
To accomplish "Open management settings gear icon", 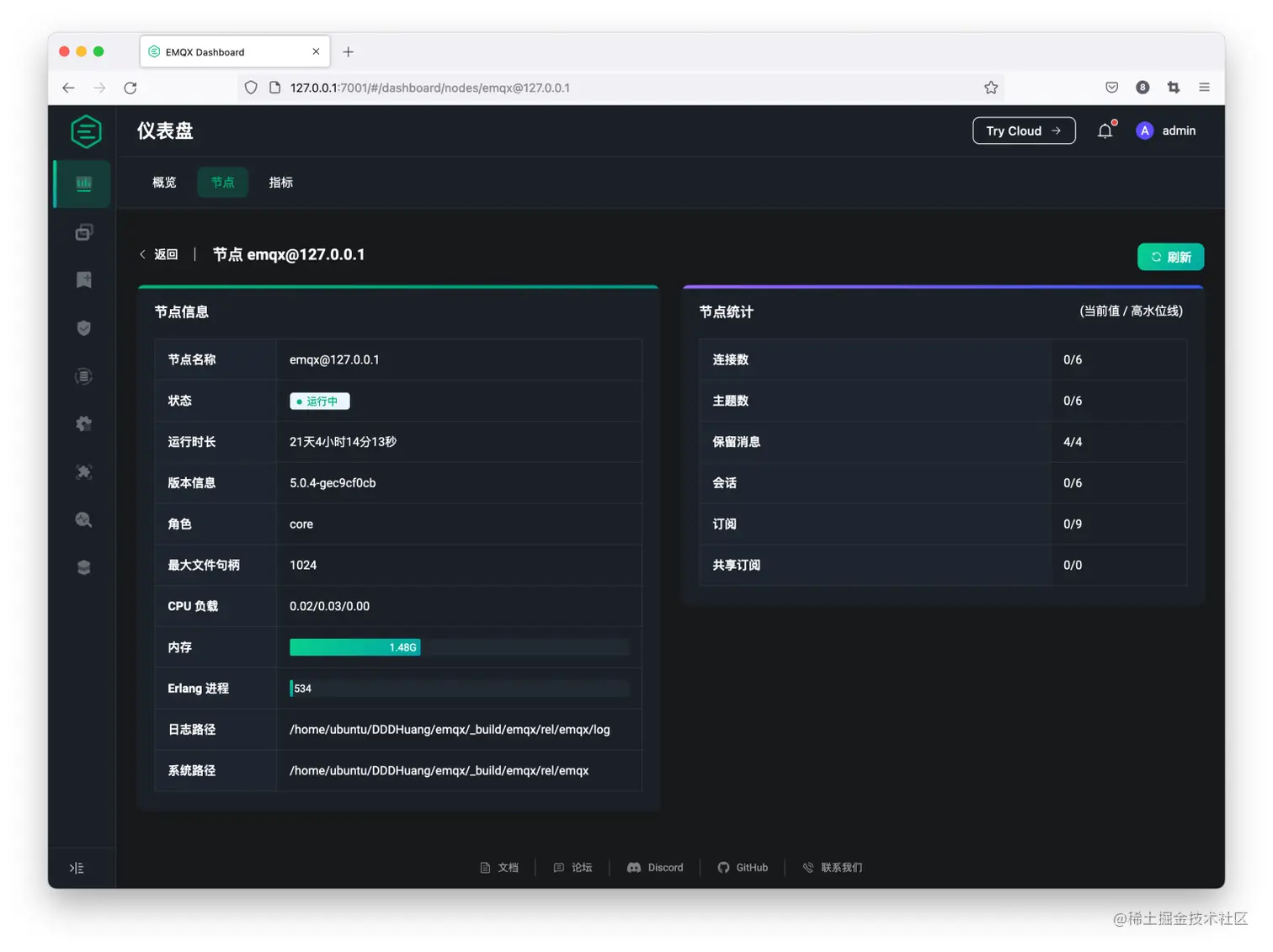I will point(83,423).
